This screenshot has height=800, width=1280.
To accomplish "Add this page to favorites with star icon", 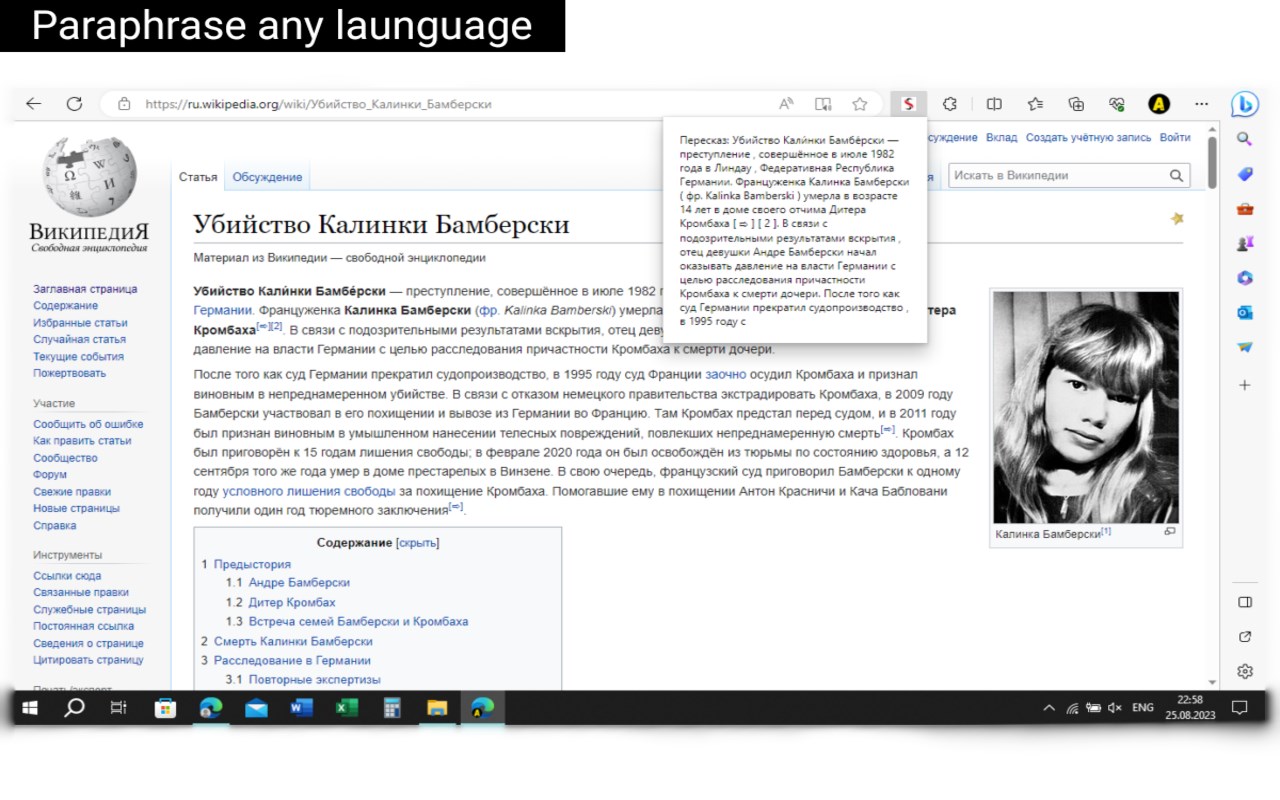I will coord(859,104).
